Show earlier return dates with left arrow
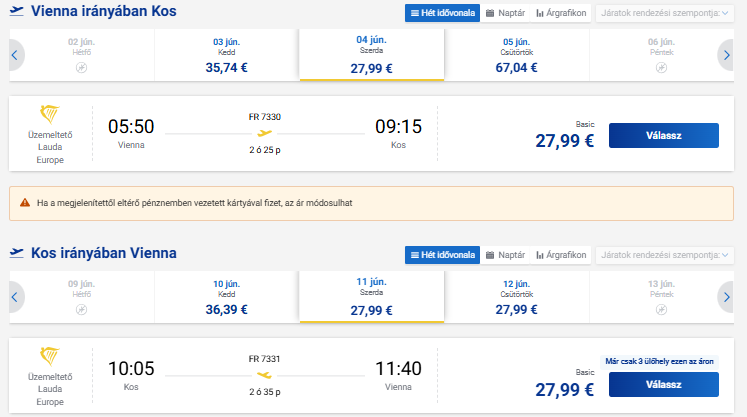 click(15, 297)
